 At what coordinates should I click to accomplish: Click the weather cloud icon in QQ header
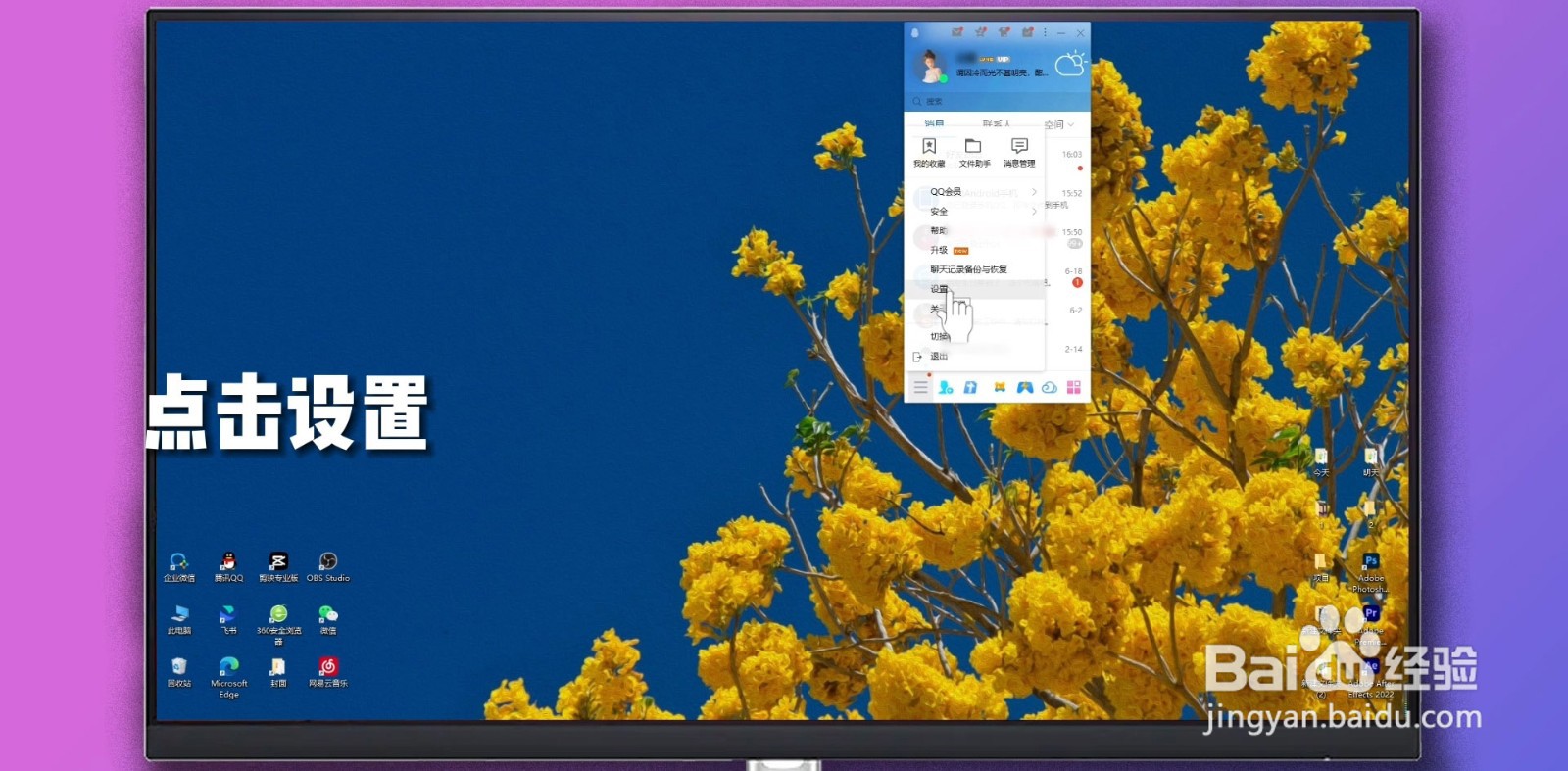click(x=1069, y=65)
